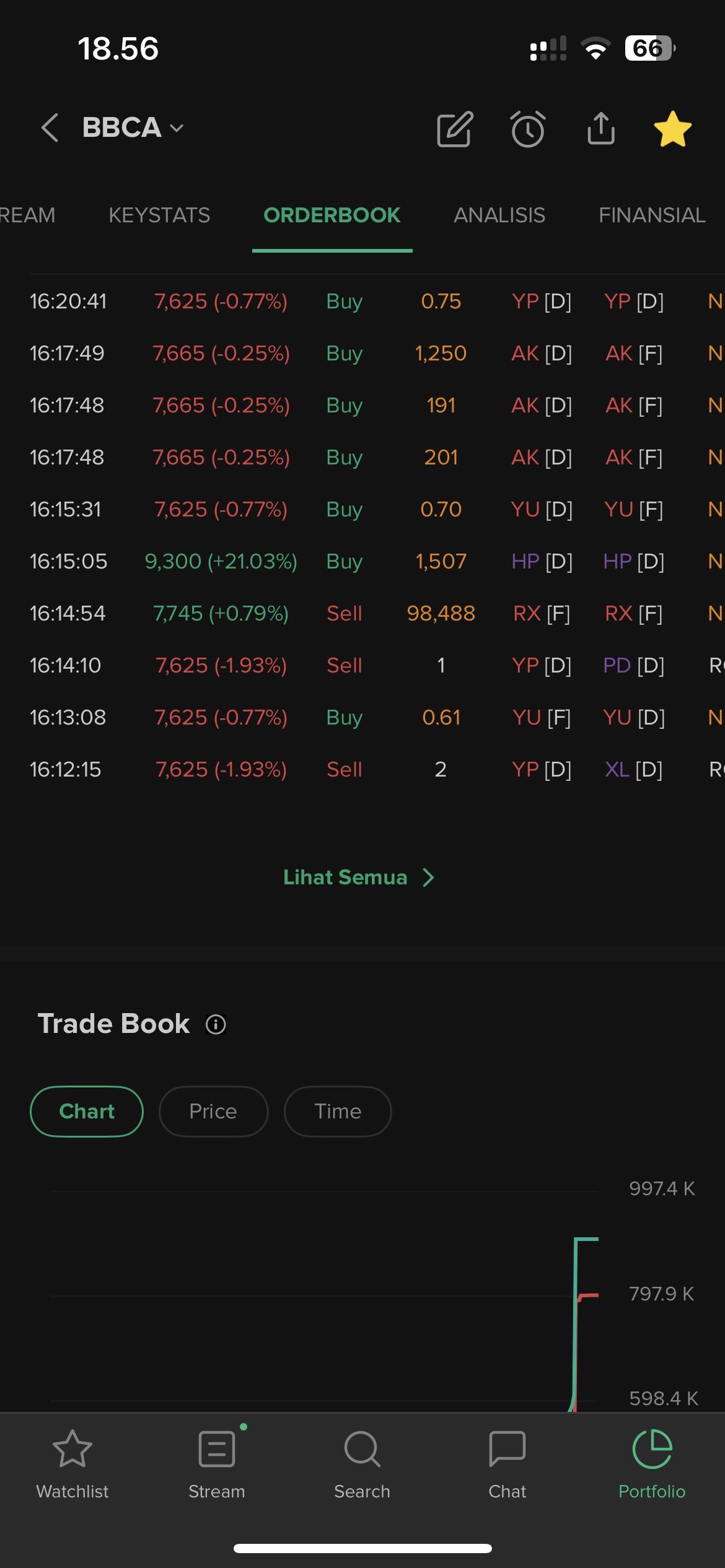Set a price alert via alarm icon

pos(528,129)
